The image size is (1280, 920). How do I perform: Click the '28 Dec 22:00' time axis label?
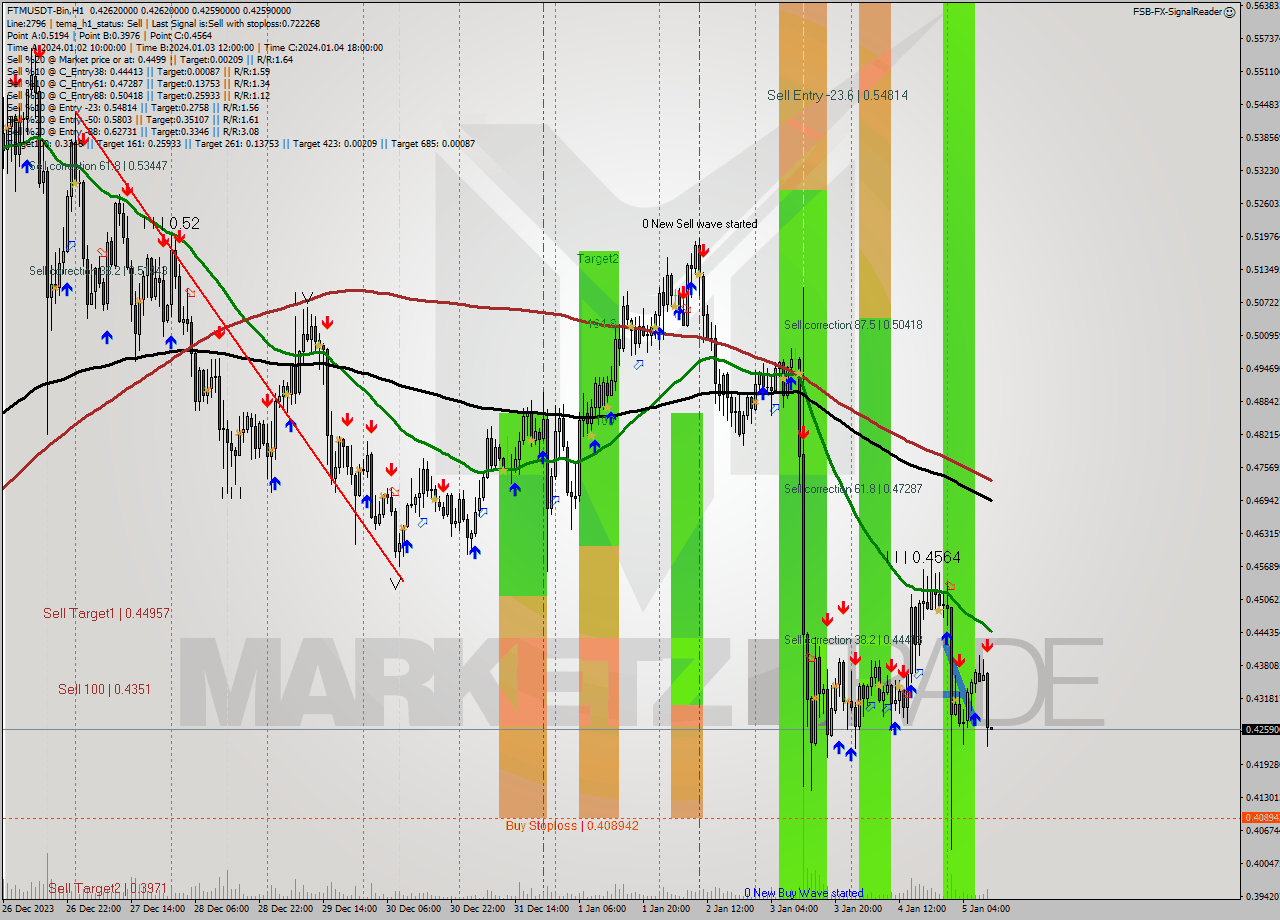[x=288, y=909]
